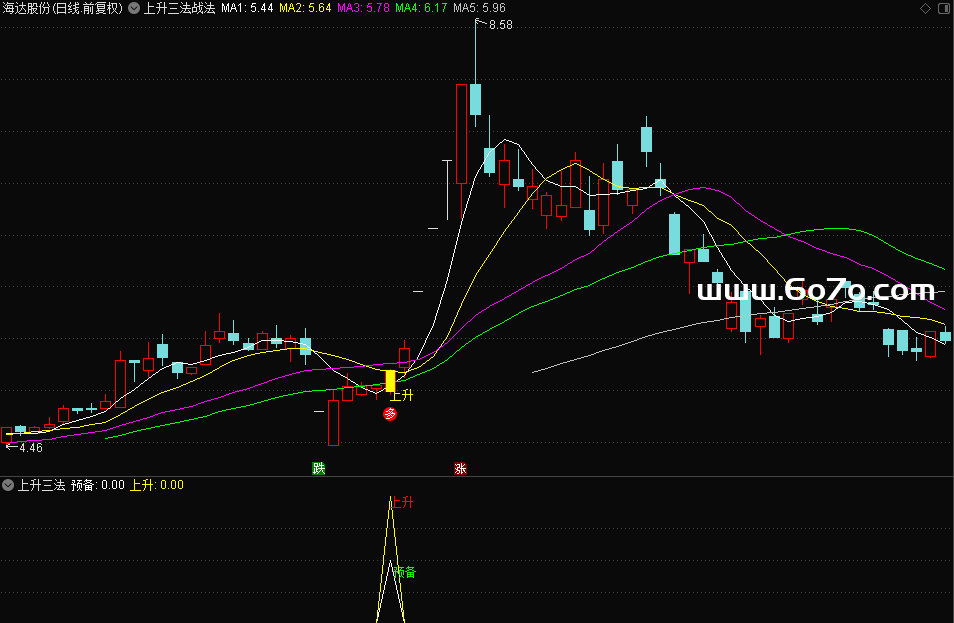Viewport: 954px width, 623px height.
Task: Open the 上升三法 sub-chart dropdown arrow
Action: coord(8,485)
